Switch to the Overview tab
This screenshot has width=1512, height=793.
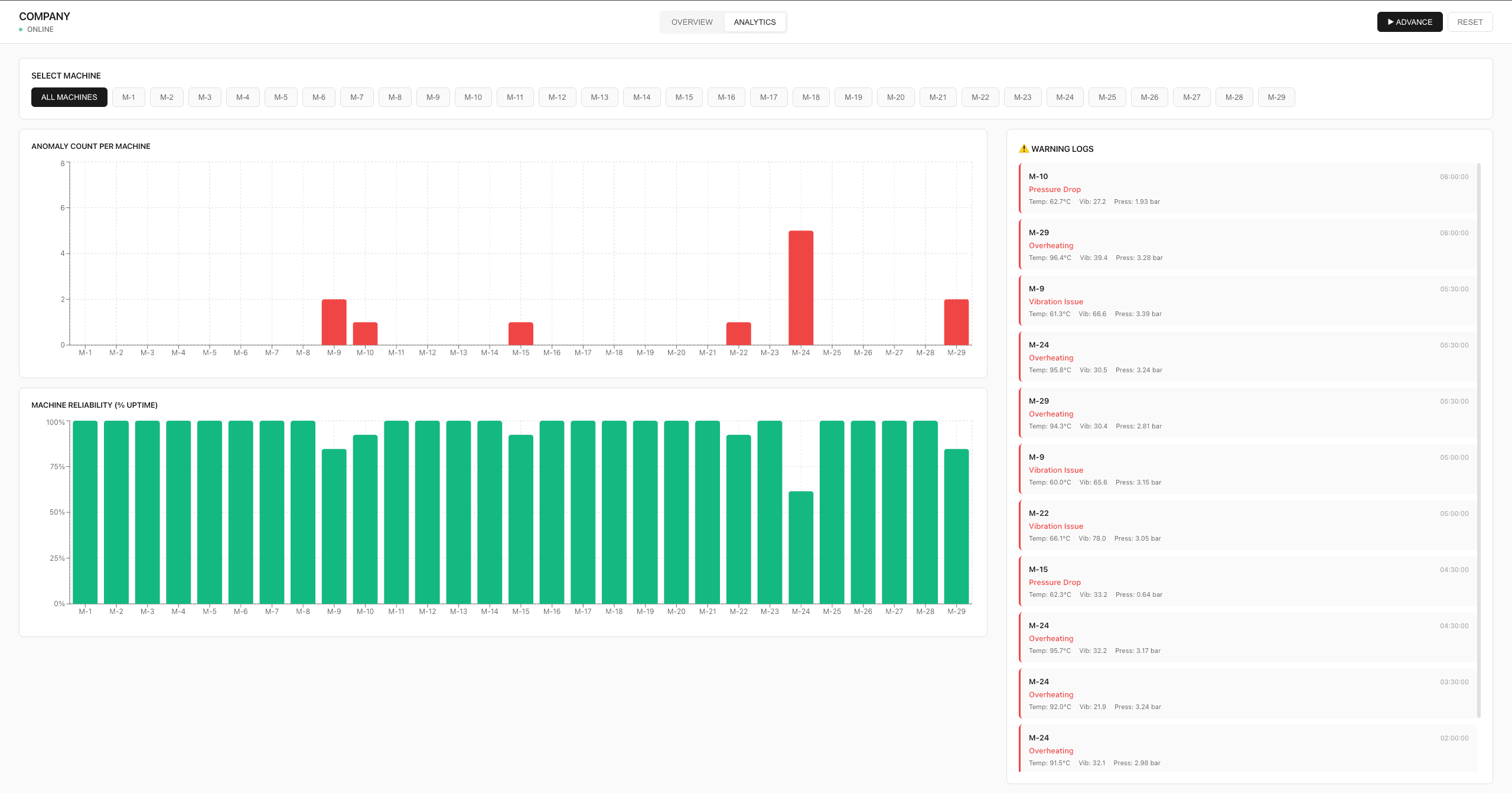(692, 22)
